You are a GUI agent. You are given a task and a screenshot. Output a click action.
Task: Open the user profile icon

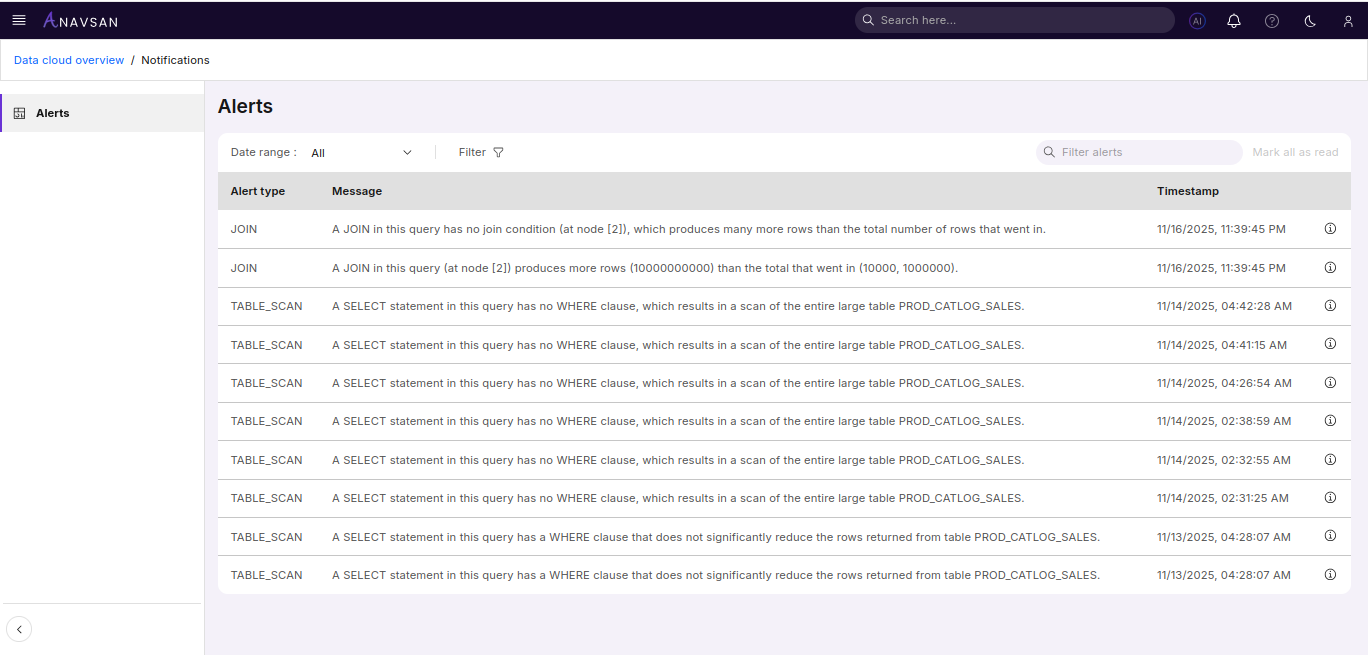pyautogui.click(x=1347, y=20)
